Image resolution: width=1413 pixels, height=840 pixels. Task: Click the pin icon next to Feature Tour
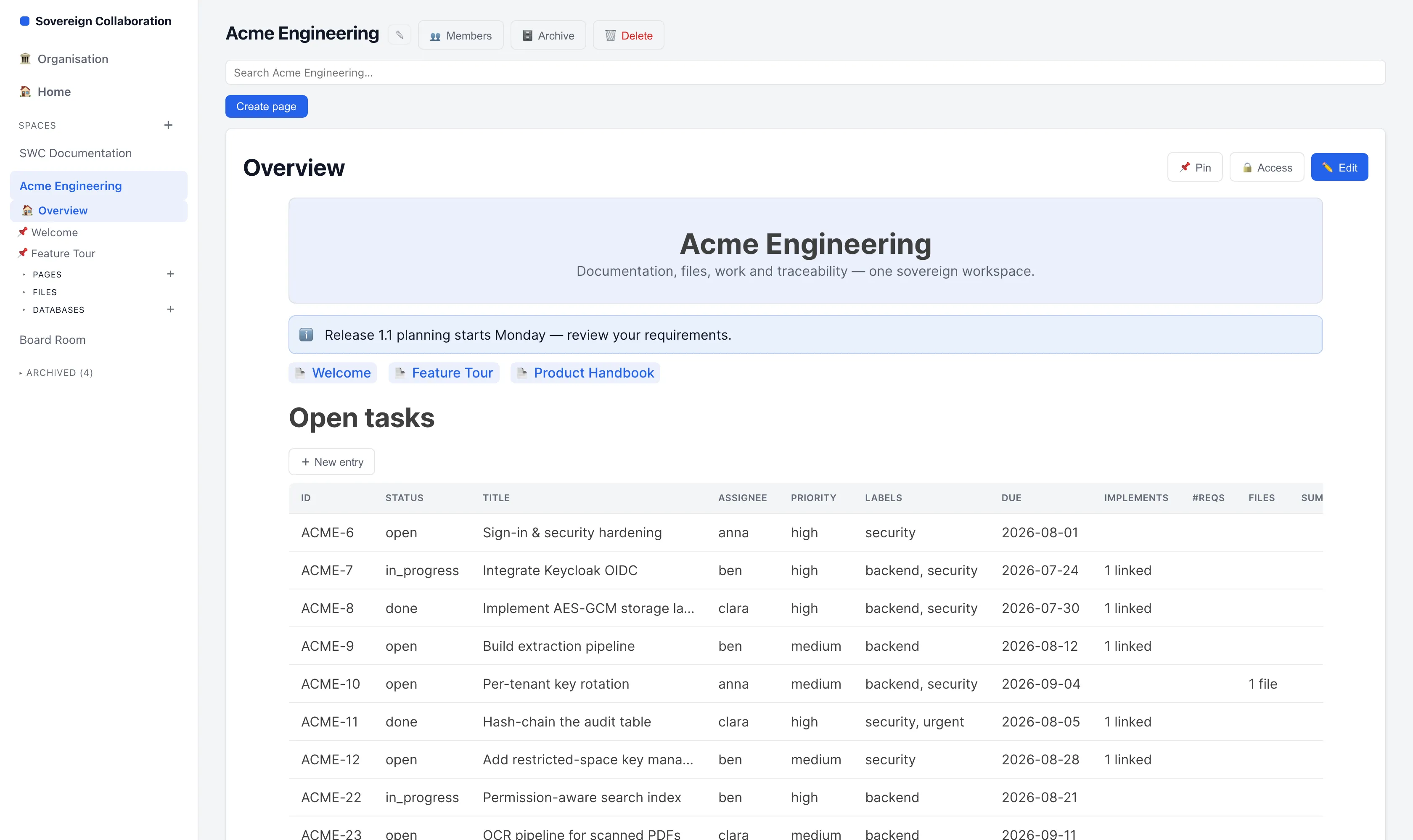(23, 253)
